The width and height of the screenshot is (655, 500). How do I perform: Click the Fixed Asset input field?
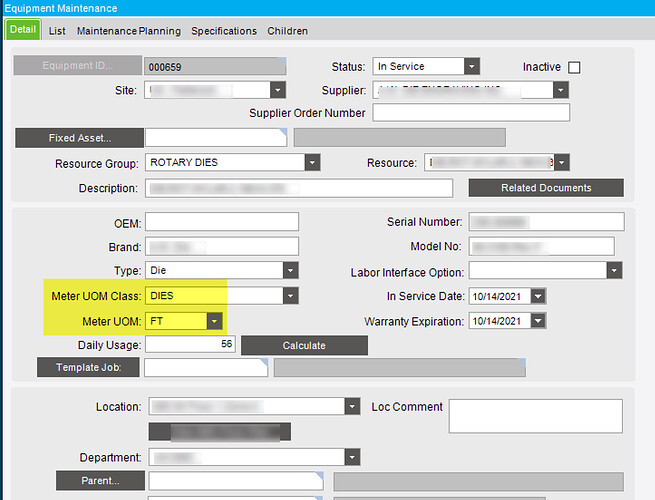(216, 138)
